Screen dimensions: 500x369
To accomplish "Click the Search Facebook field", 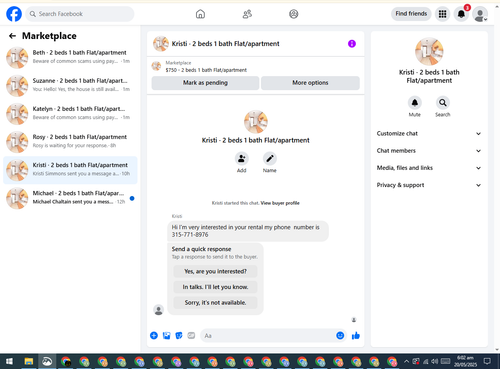I will pos(80,14).
